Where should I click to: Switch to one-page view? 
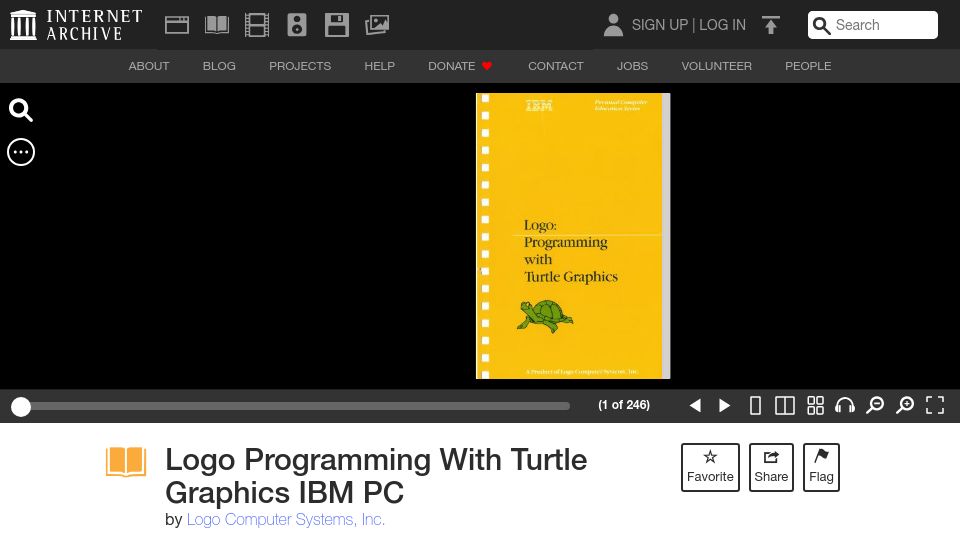[x=756, y=405]
